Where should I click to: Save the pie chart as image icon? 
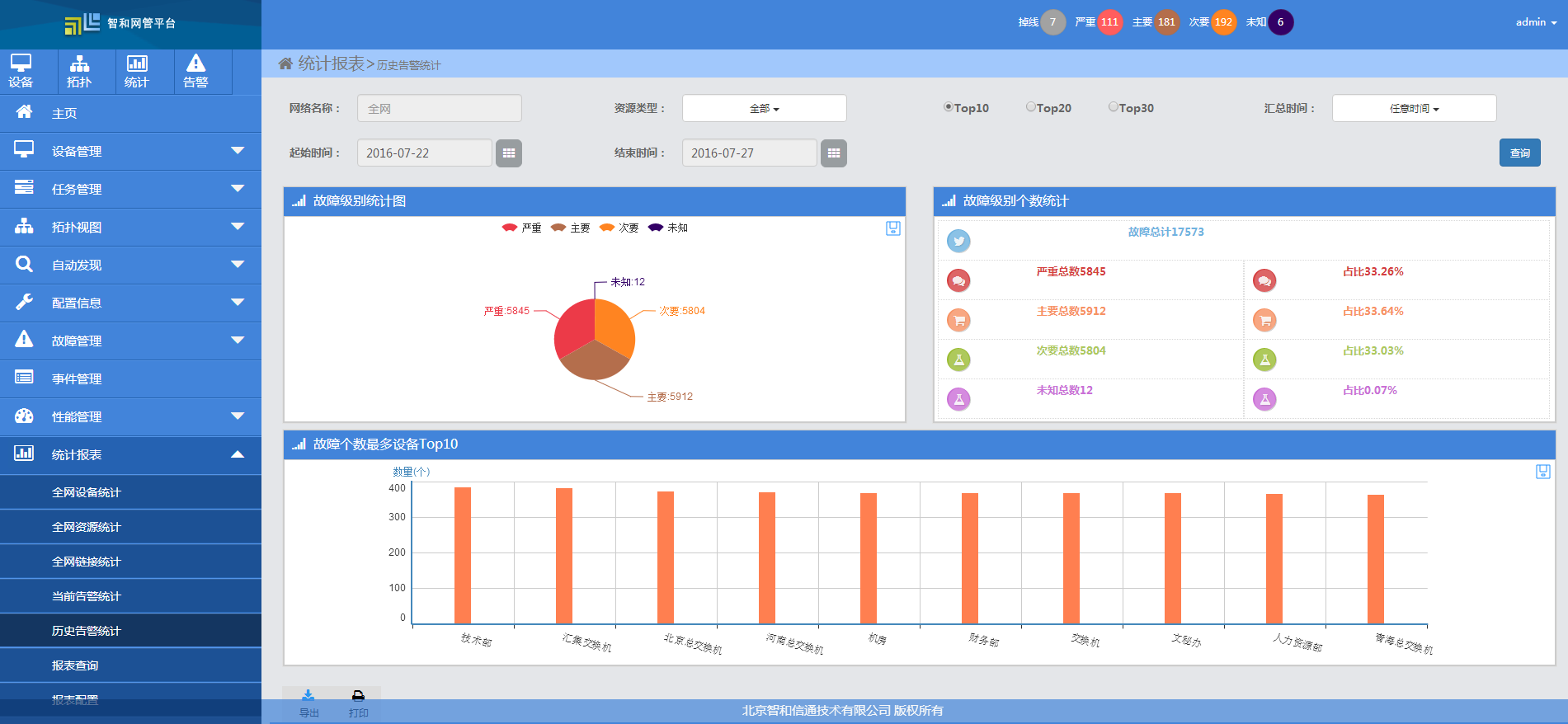[x=892, y=228]
